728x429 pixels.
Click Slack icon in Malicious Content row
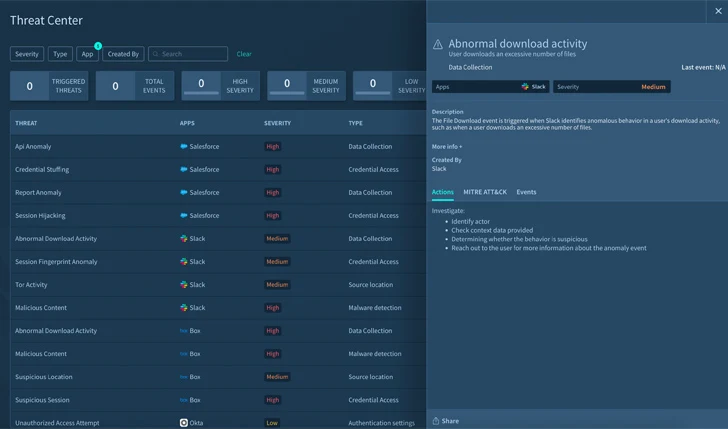[x=184, y=307]
